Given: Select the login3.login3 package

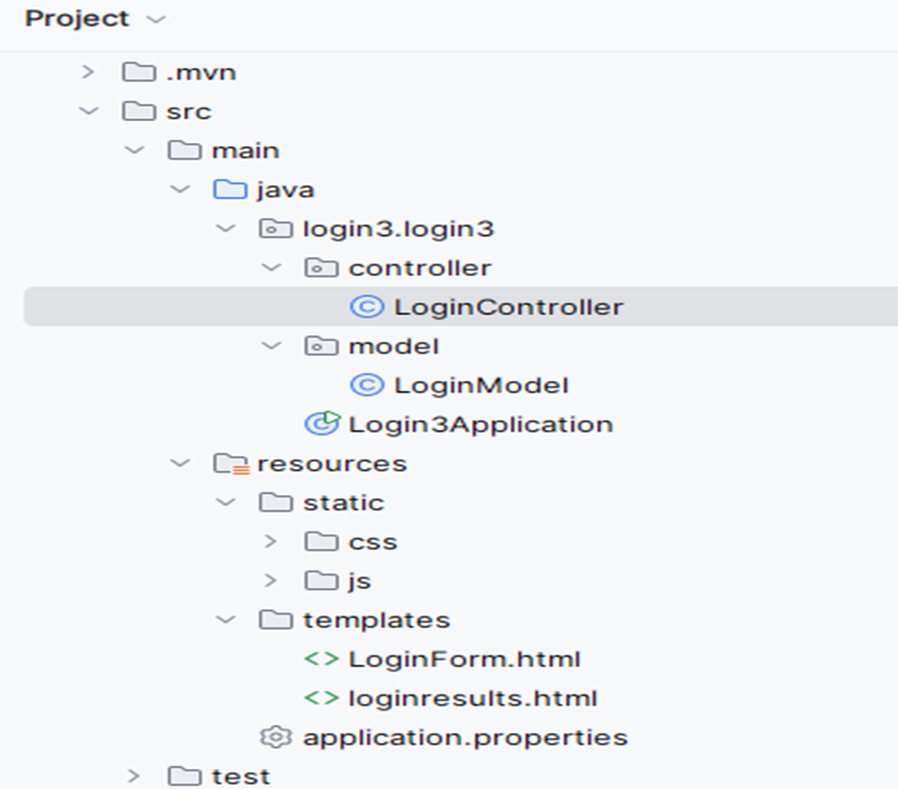Looking at the screenshot, I should point(398,229).
